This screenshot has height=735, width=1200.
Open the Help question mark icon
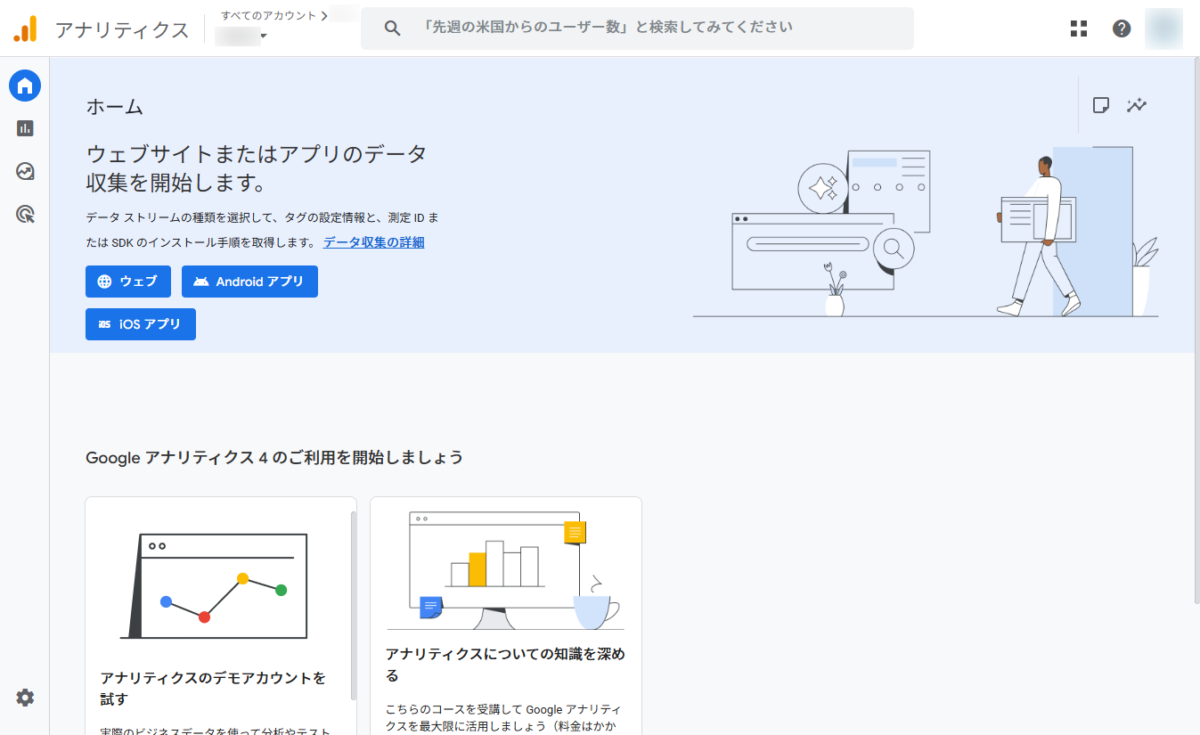[x=1122, y=29]
